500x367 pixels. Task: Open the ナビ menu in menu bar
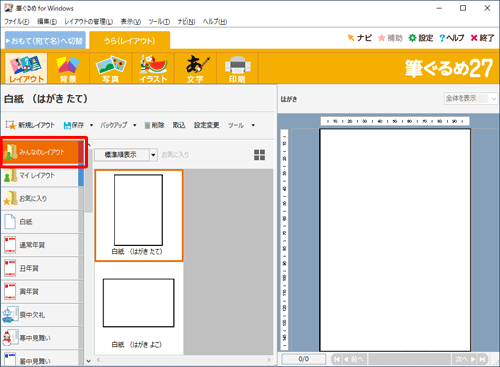186,22
